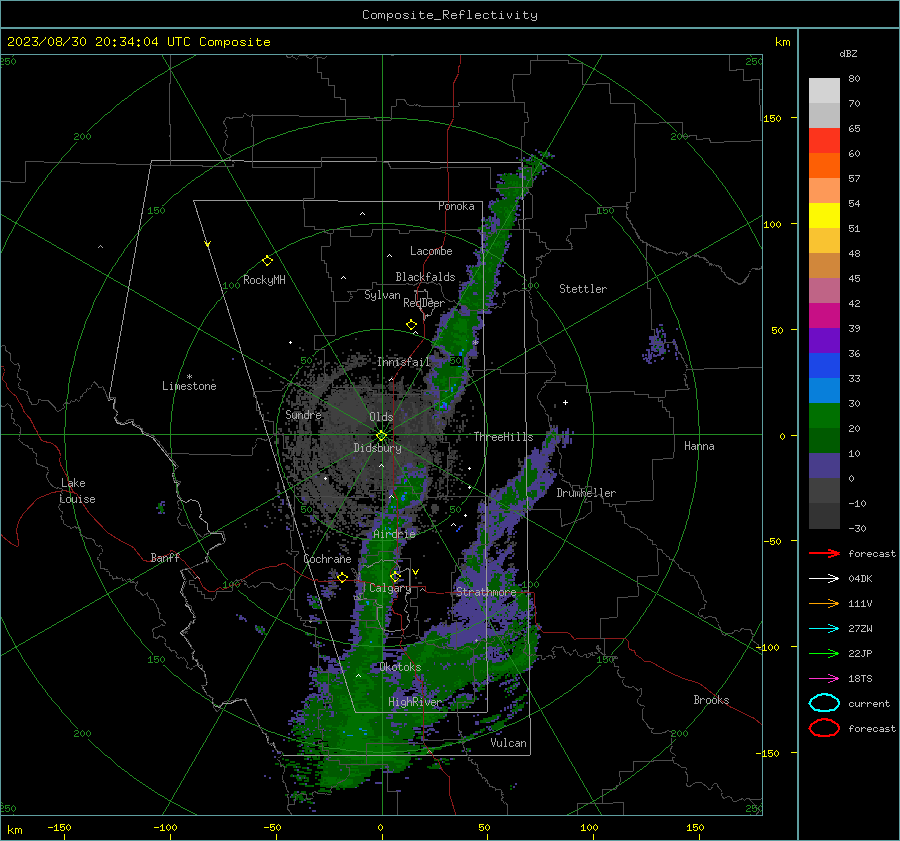The width and height of the screenshot is (900, 841).
Task: Click the cyan current ellipse symbol
Action: click(x=824, y=703)
